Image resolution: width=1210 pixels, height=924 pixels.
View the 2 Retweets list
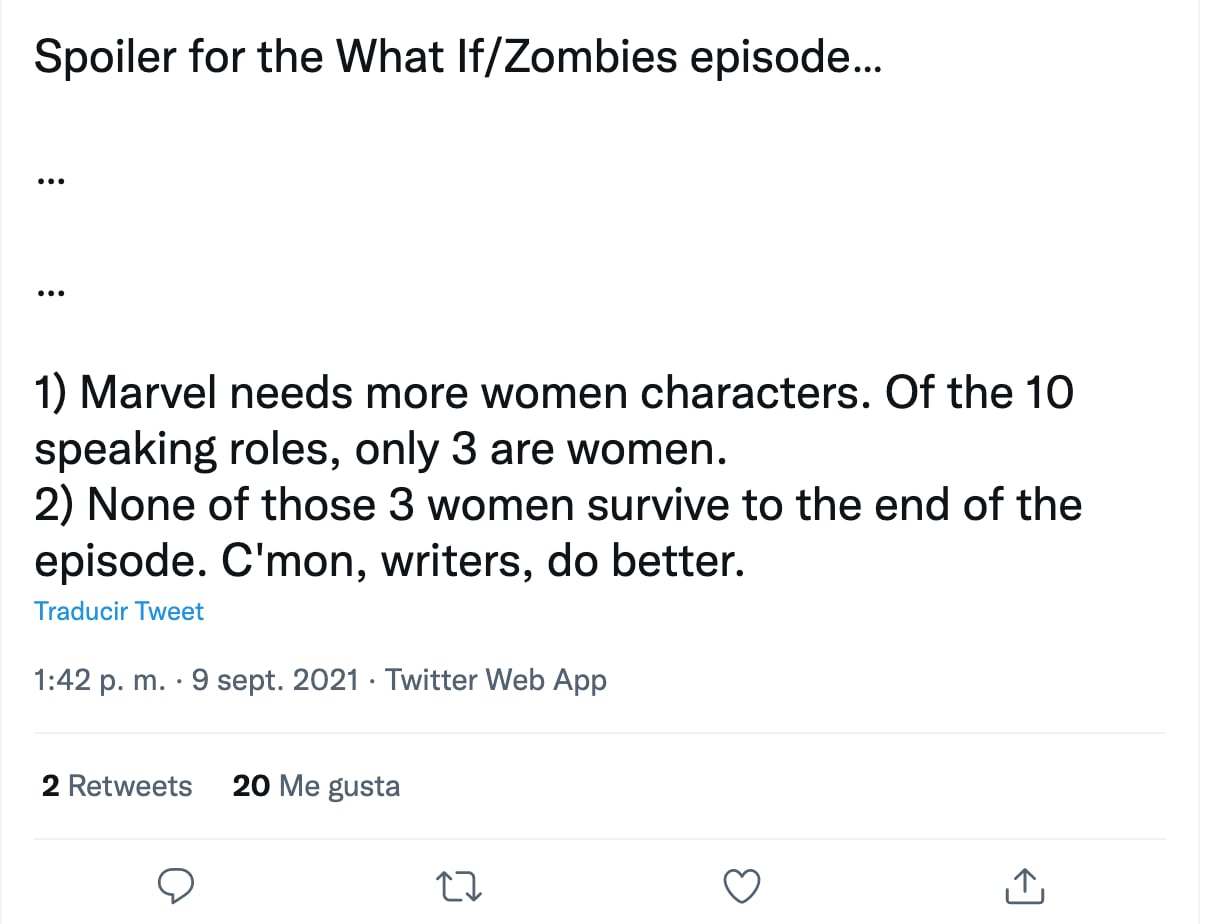(117, 786)
